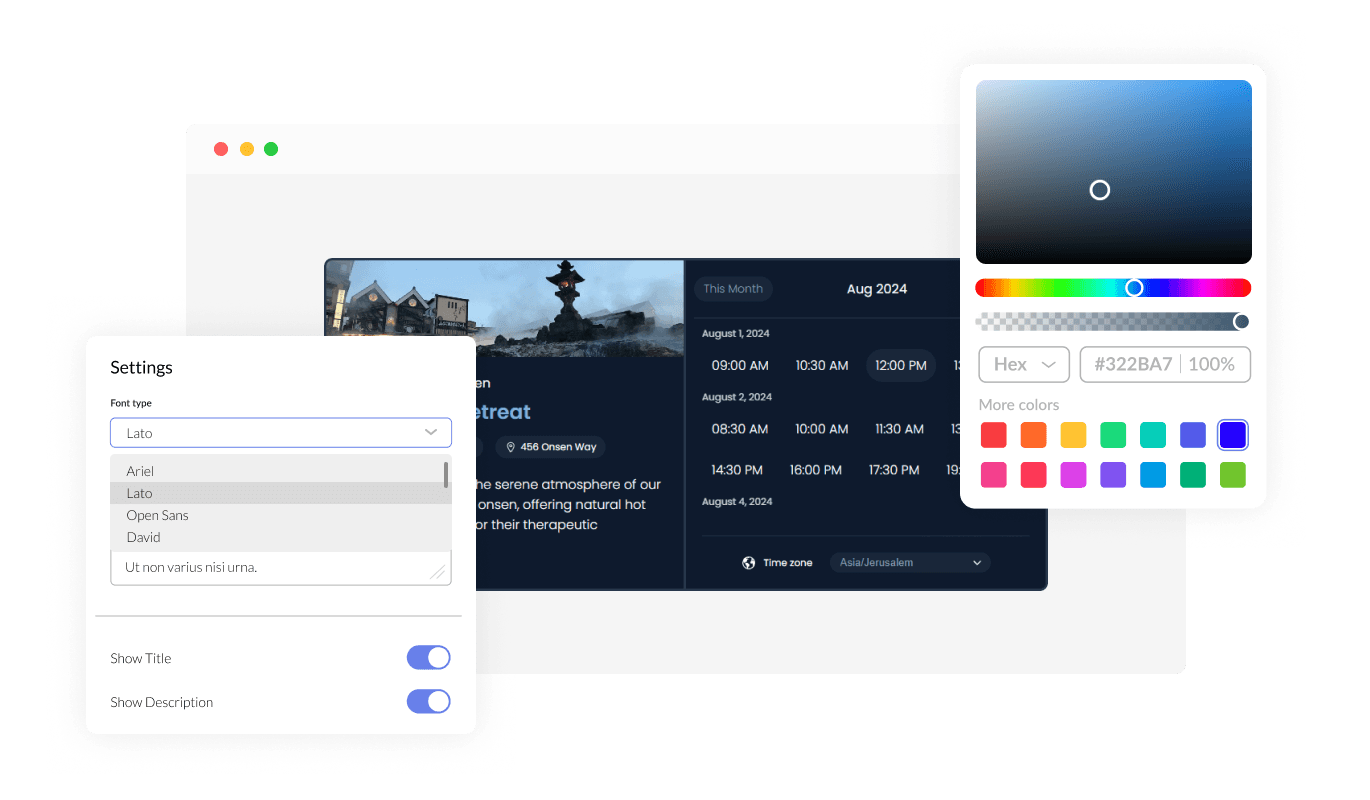
Task: Choose the David font option
Action: 144,537
